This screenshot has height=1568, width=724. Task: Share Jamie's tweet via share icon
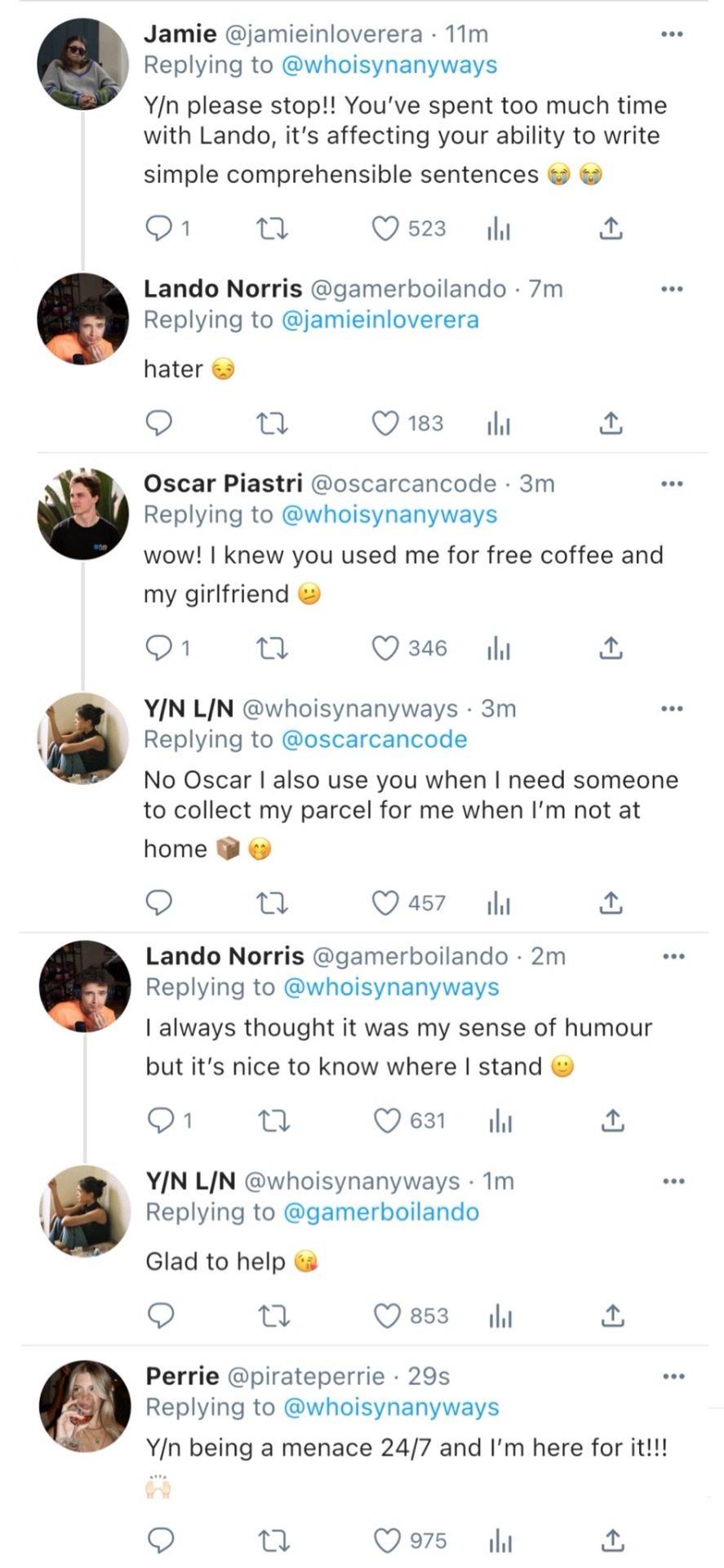(611, 229)
